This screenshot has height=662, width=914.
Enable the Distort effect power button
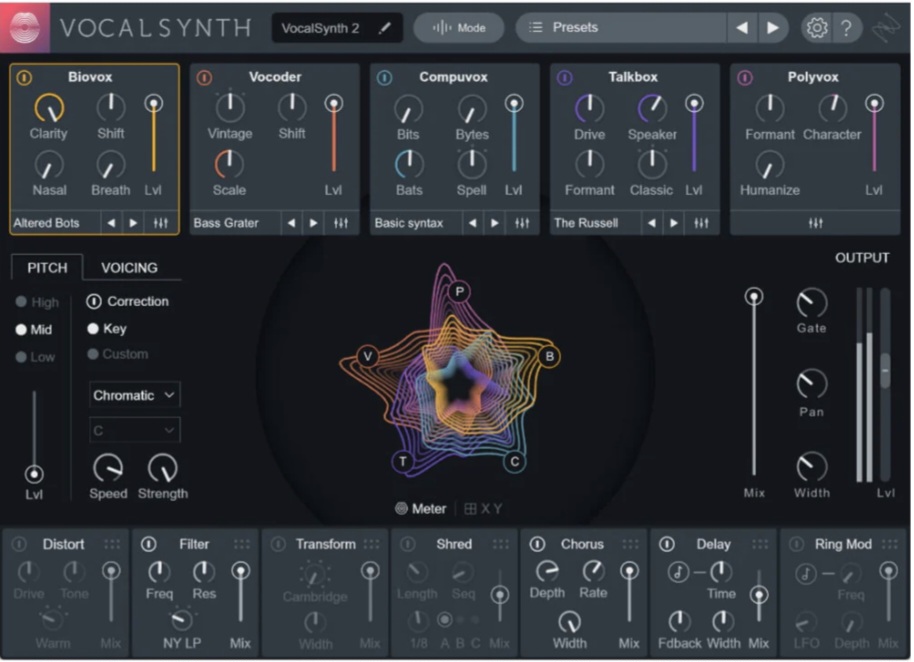[x=19, y=544]
